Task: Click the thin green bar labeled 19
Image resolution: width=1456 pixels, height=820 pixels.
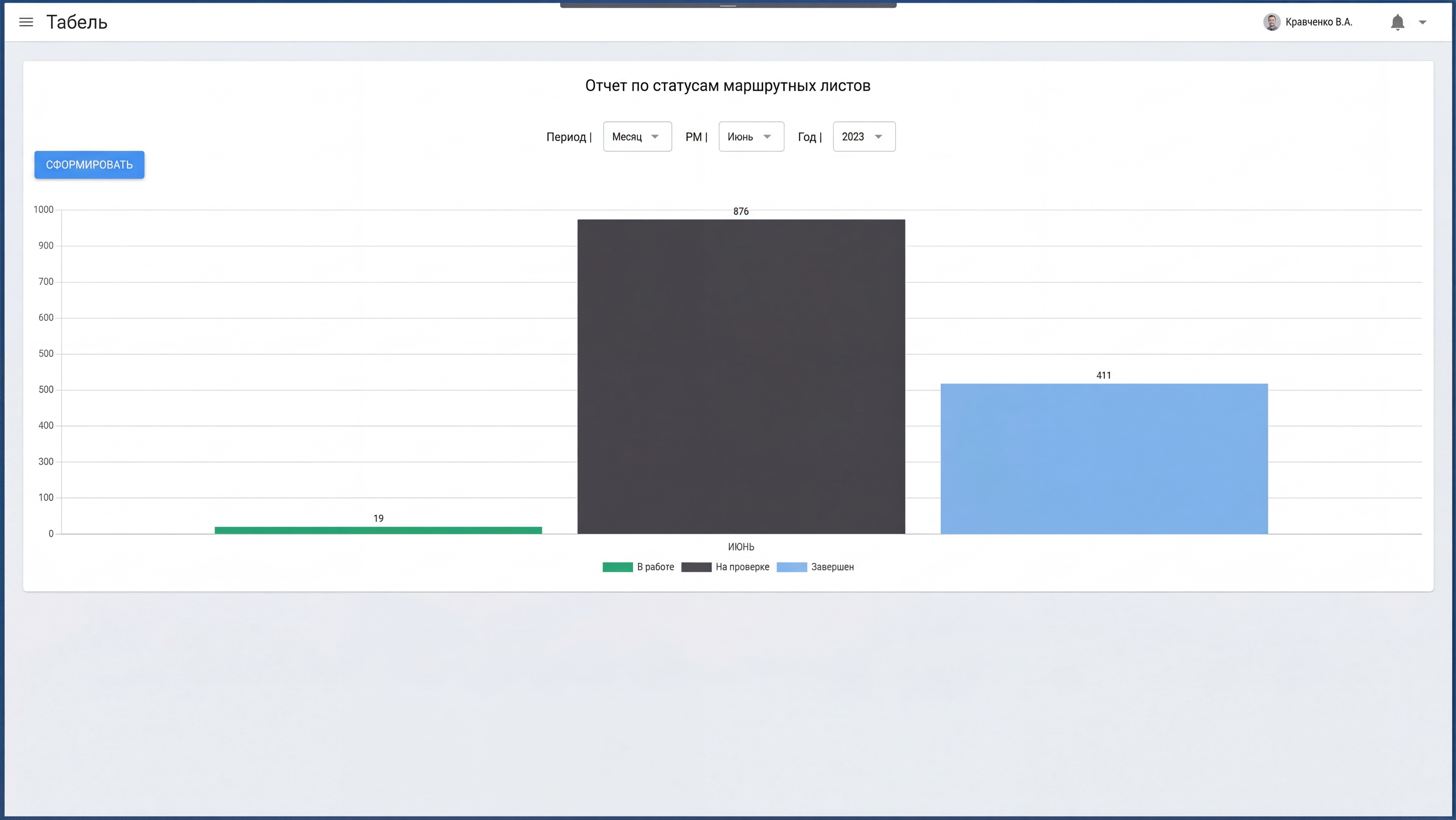Action: tap(378, 530)
